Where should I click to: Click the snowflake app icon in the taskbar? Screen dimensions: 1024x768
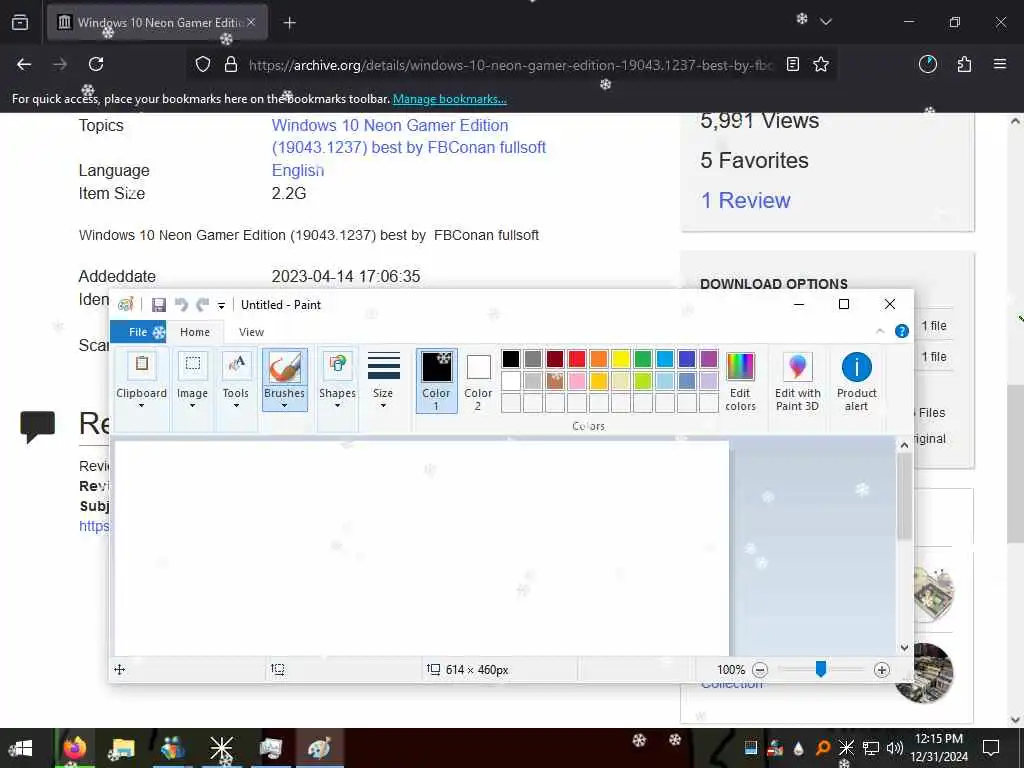(221, 748)
